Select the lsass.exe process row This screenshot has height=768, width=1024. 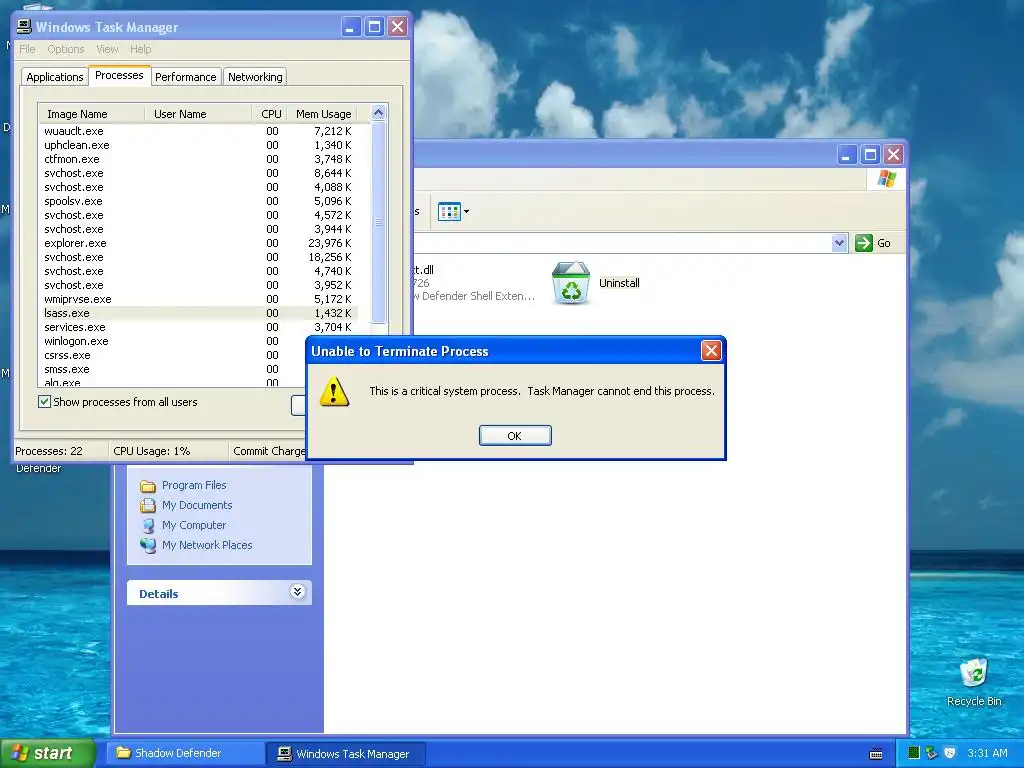[199, 313]
